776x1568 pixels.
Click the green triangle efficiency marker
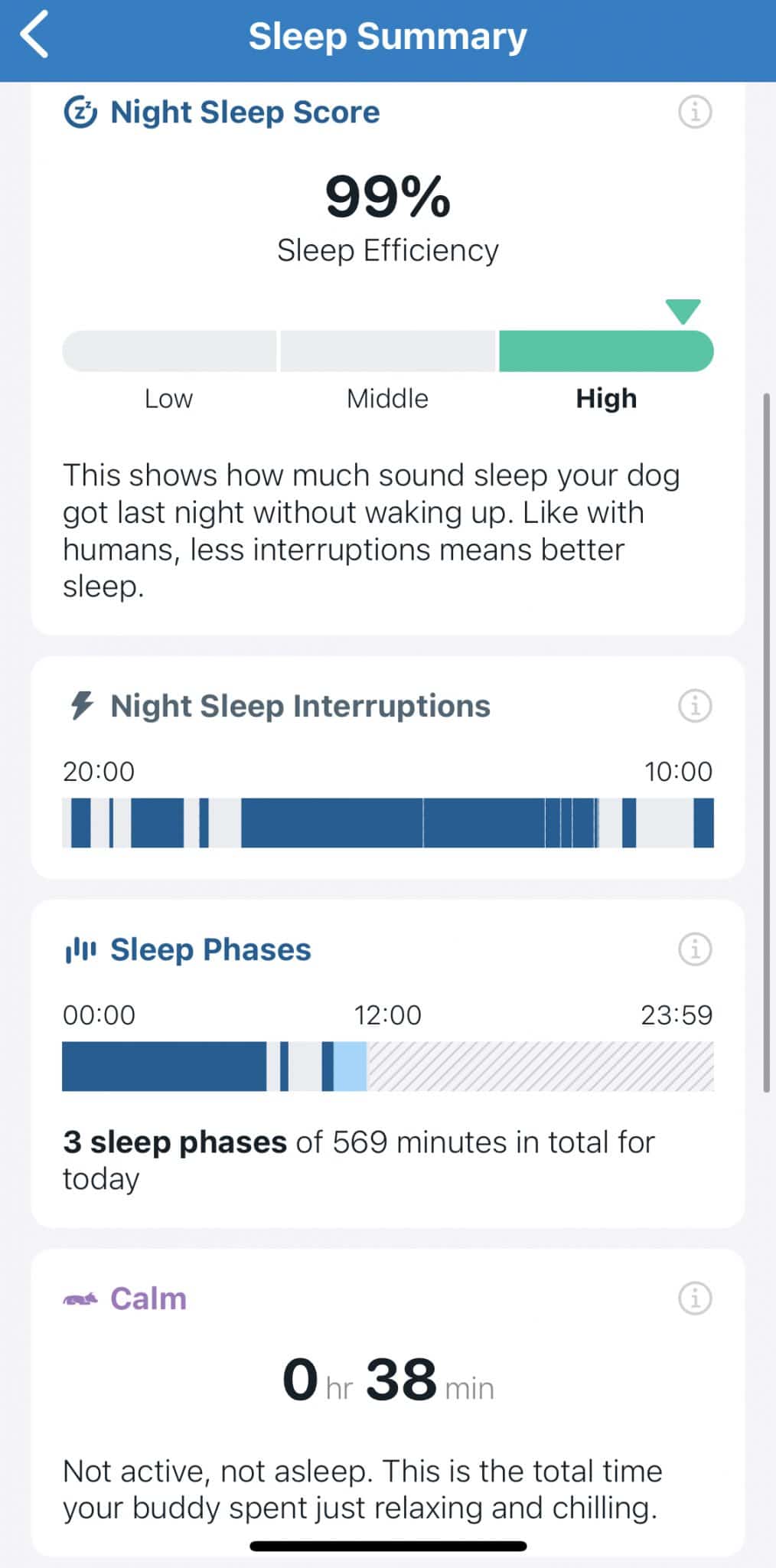[681, 312]
